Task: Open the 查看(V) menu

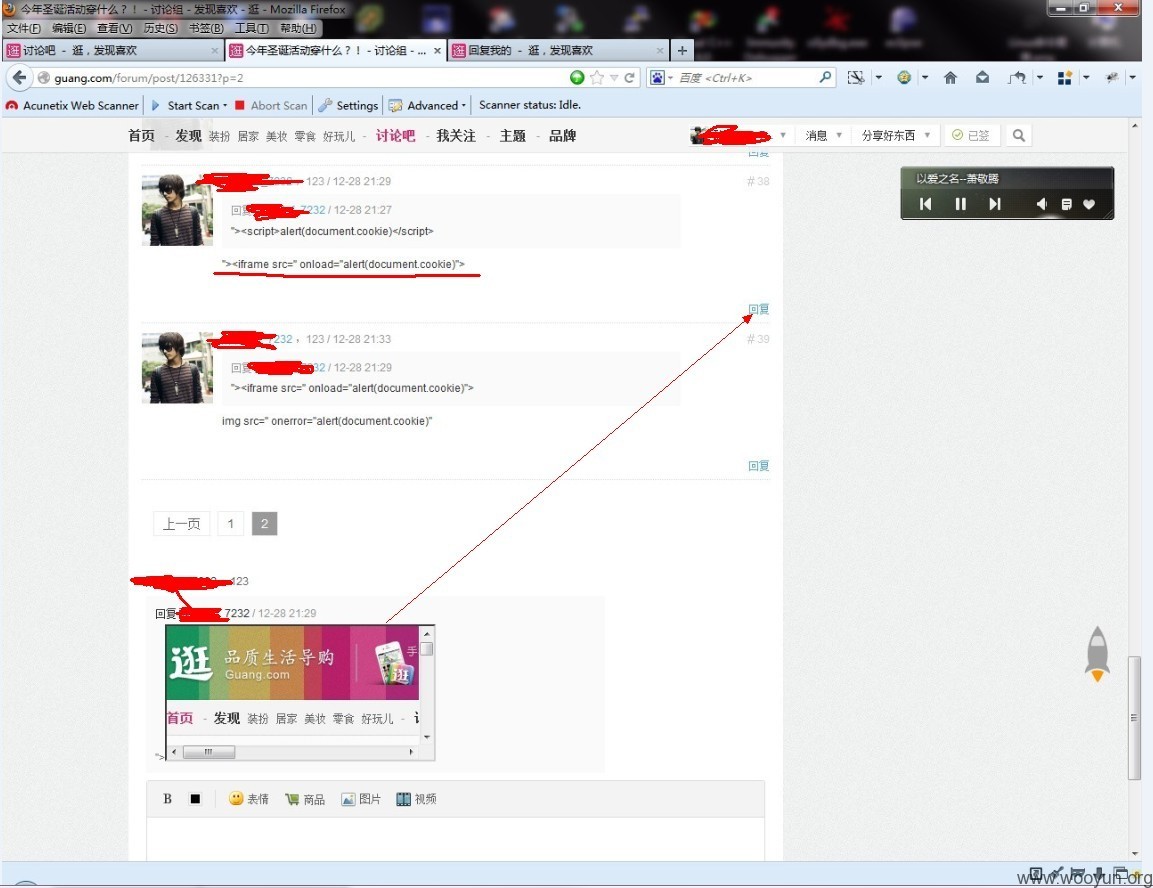Action: pos(115,28)
